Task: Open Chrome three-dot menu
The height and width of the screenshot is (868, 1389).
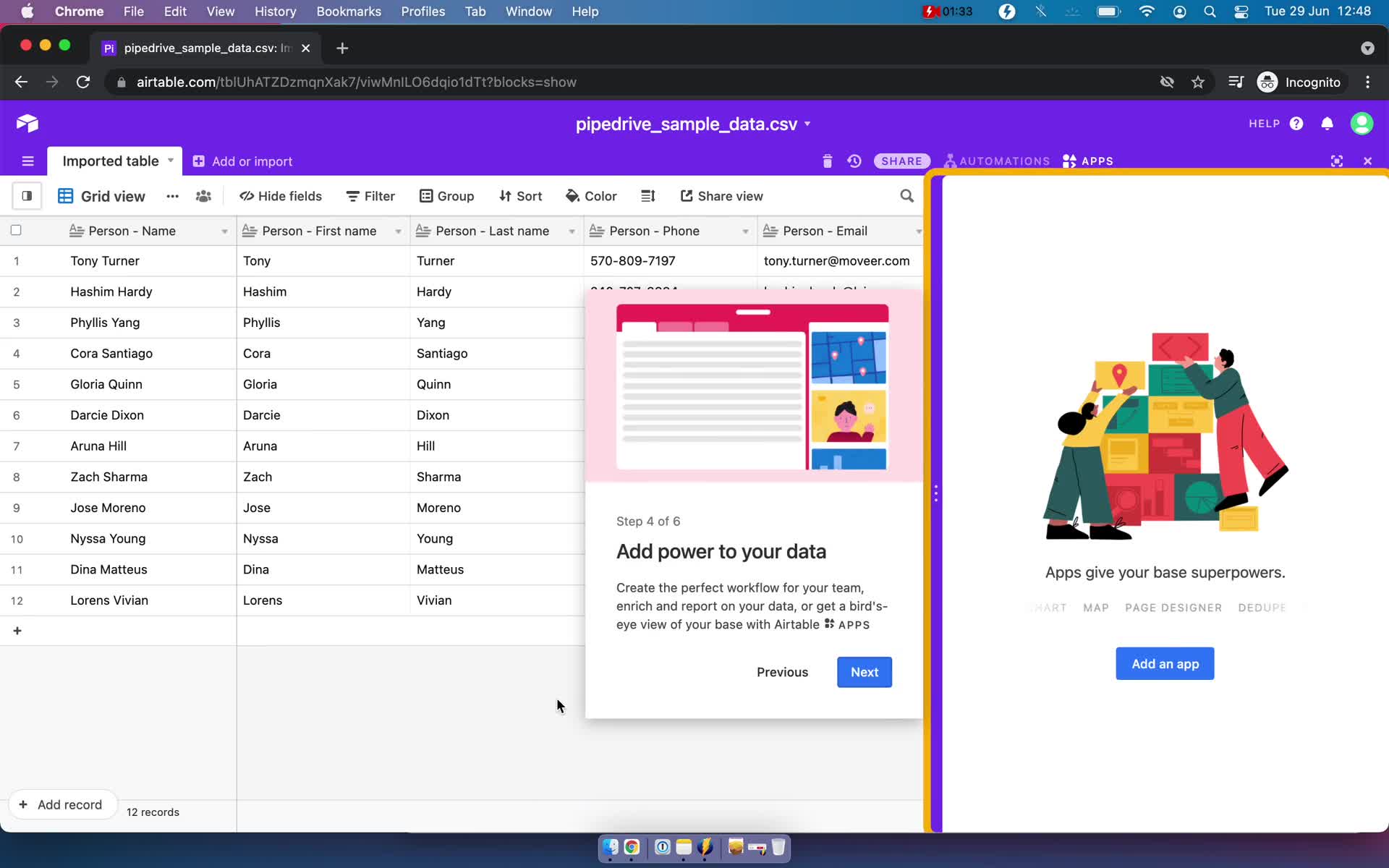Action: coord(1367,82)
